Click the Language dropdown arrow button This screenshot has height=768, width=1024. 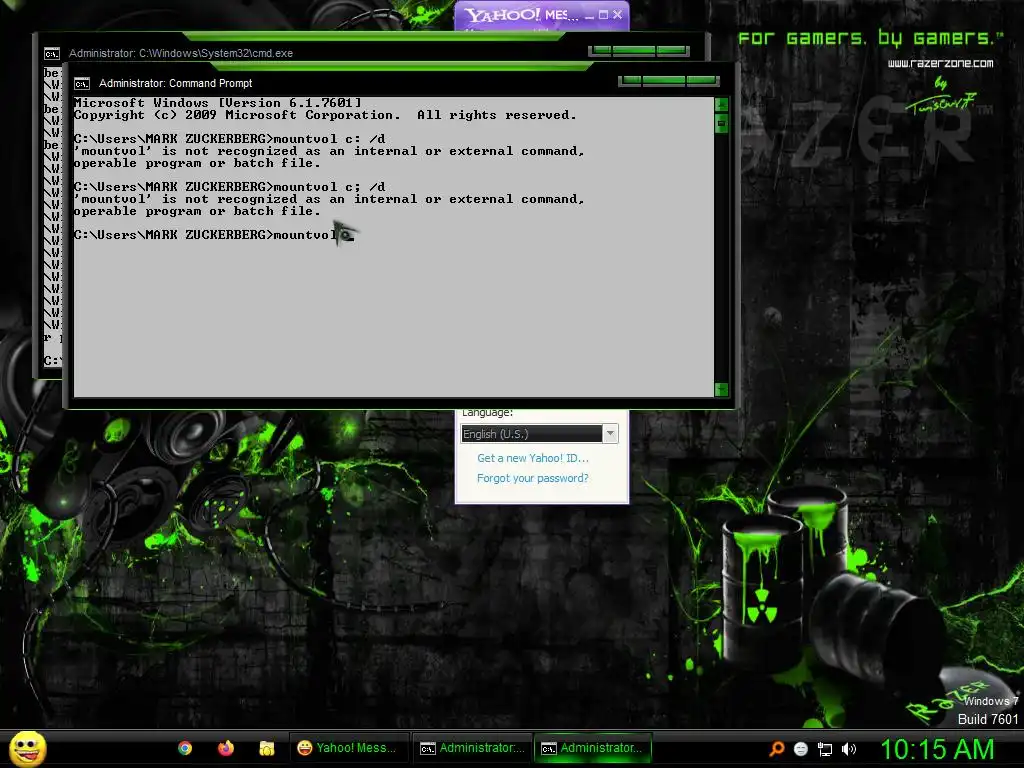click(x=610, y=434)
